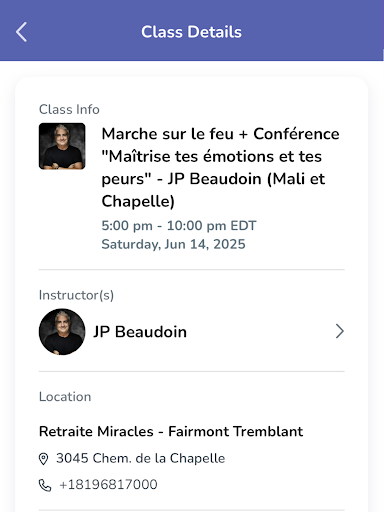The height and width of the screenshot is (512, 384).
Task: Tap the Saturday, Jun 14, 2025 date
Action: (173, 244)
